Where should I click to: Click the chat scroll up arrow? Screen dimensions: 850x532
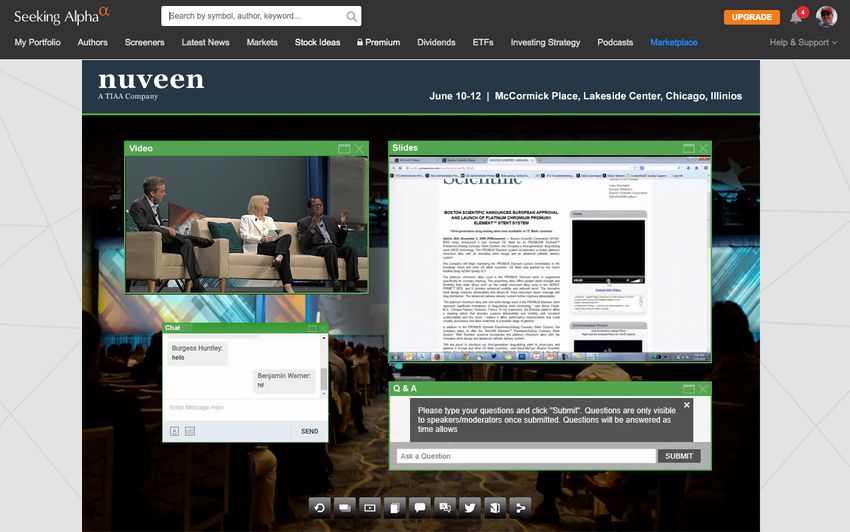324,338
